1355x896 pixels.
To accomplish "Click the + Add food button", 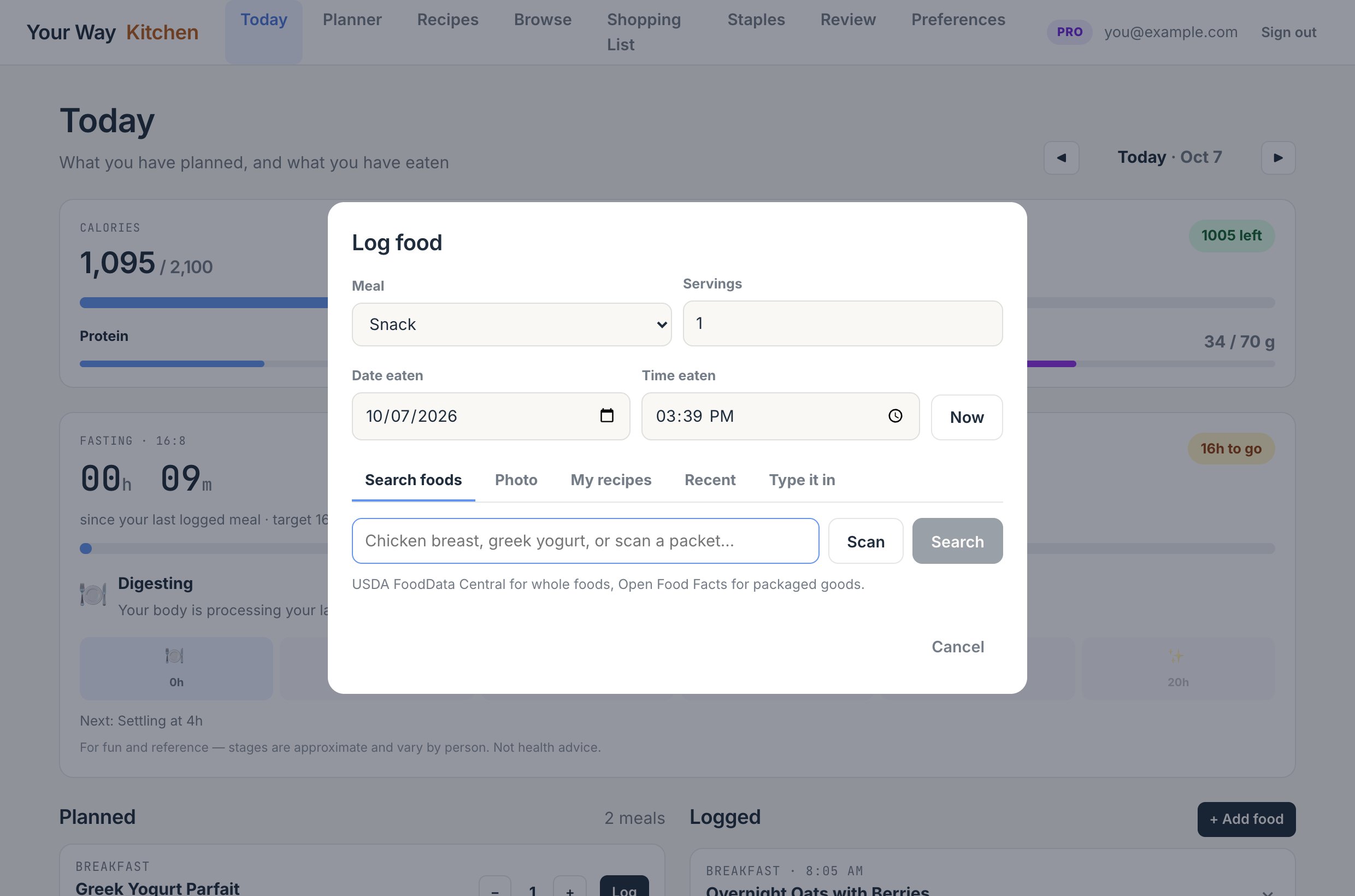I will [x=1246, y=820].
